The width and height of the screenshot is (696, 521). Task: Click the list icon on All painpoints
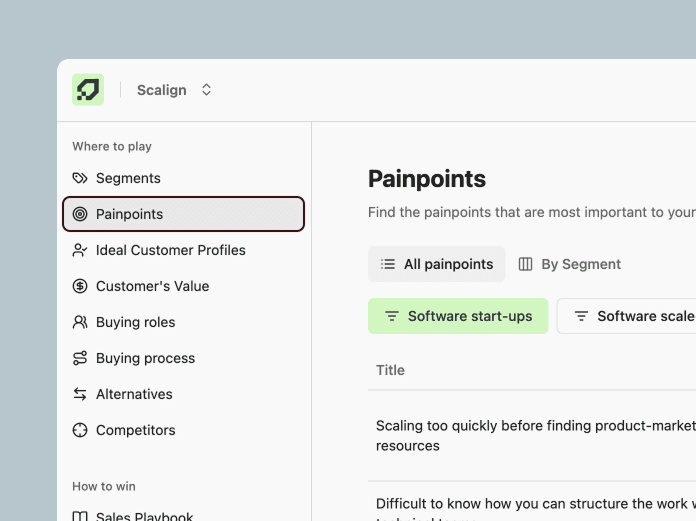tap(388, 264)
